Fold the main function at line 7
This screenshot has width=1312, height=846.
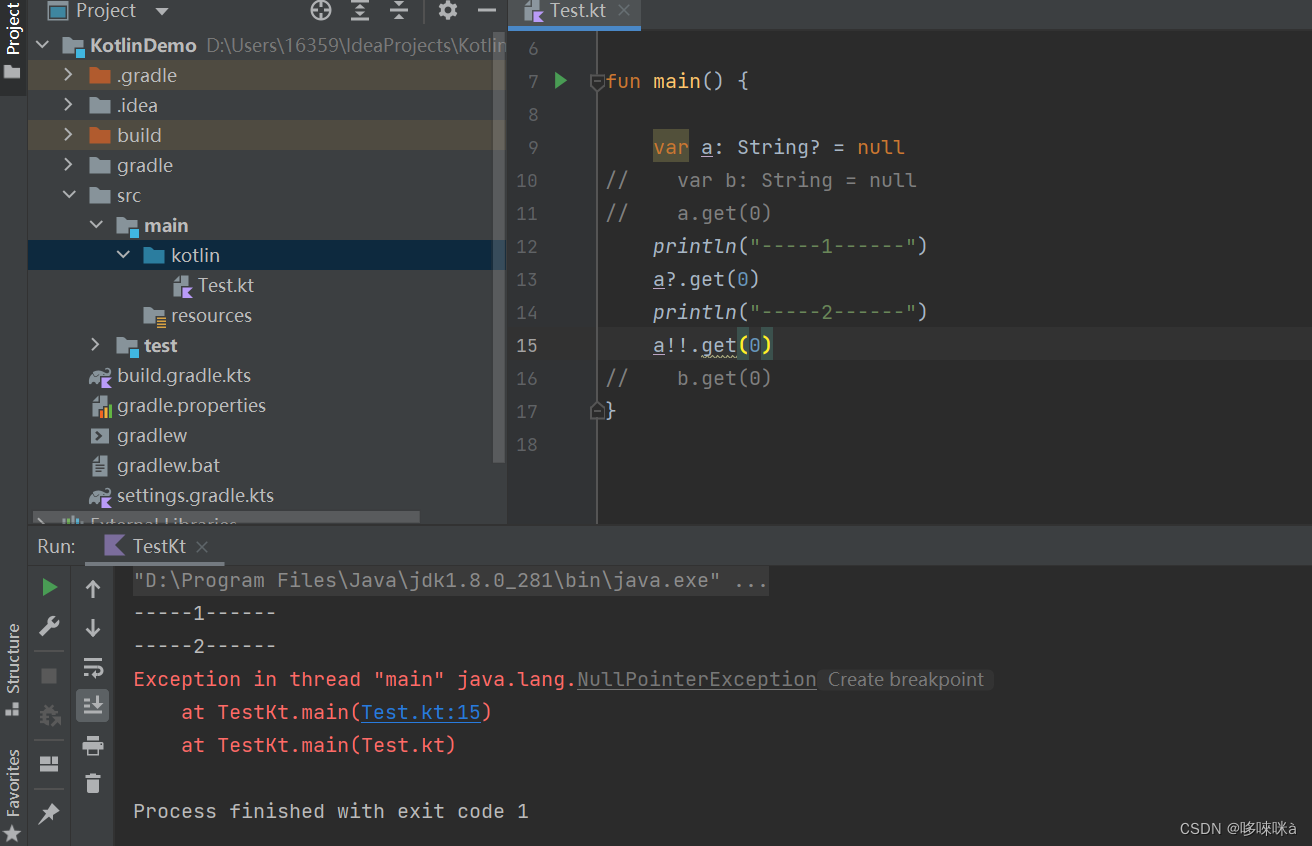click(597, 81)
